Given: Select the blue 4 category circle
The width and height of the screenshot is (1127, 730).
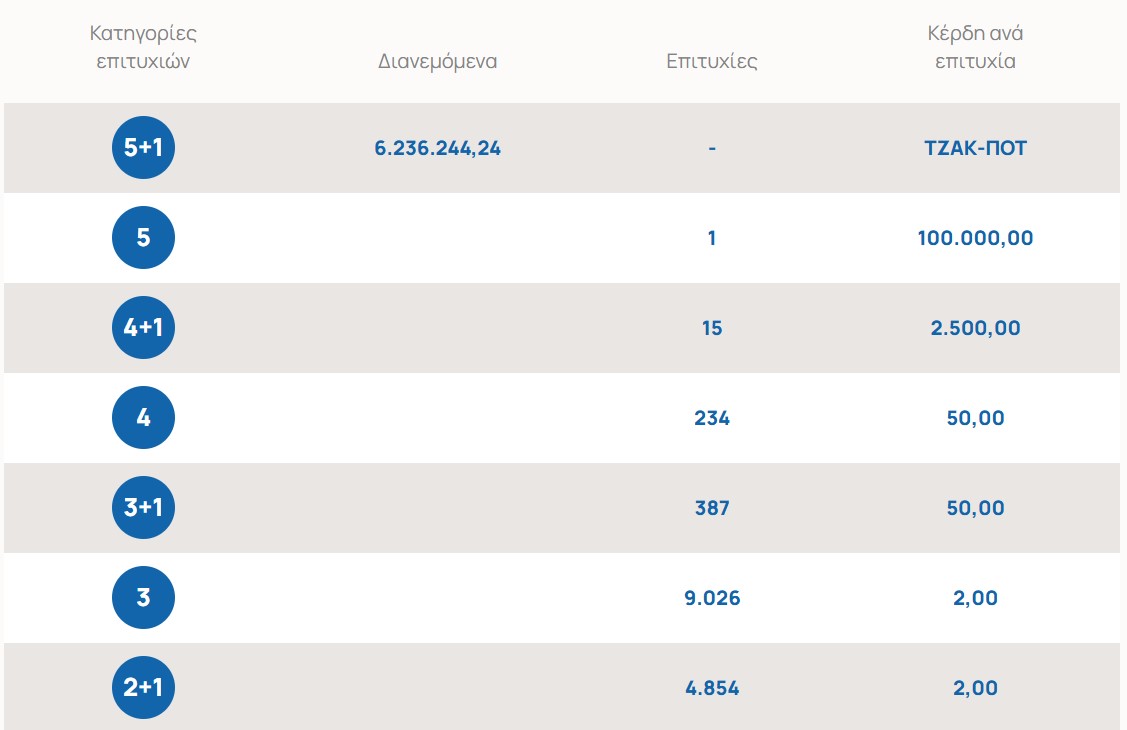Looking at the screenshot, I should (x=143, y=417).
